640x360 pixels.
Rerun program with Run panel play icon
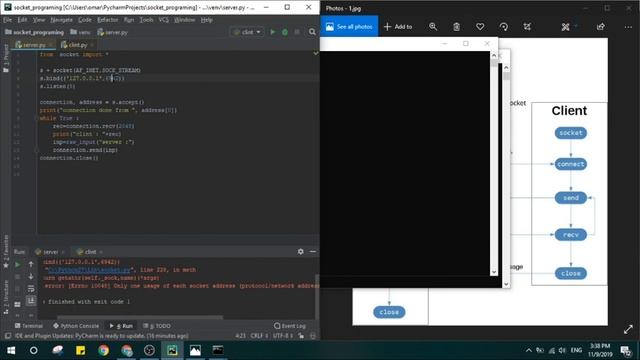pyautogui.click(x=18, y=264)
